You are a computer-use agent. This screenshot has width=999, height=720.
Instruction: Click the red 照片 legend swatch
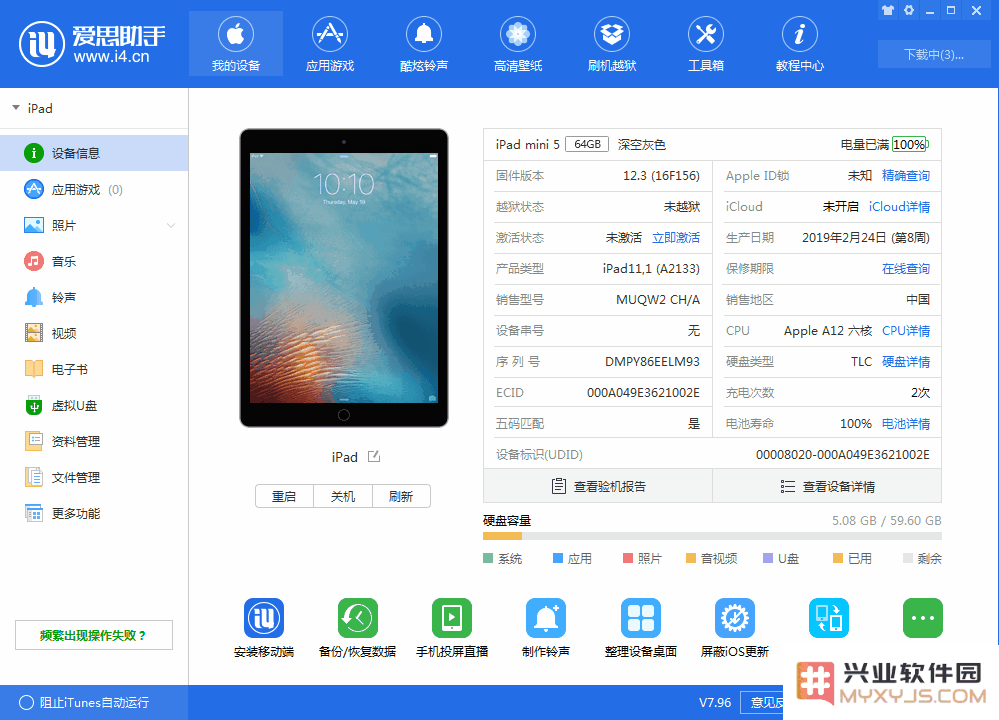coord(628,558)
